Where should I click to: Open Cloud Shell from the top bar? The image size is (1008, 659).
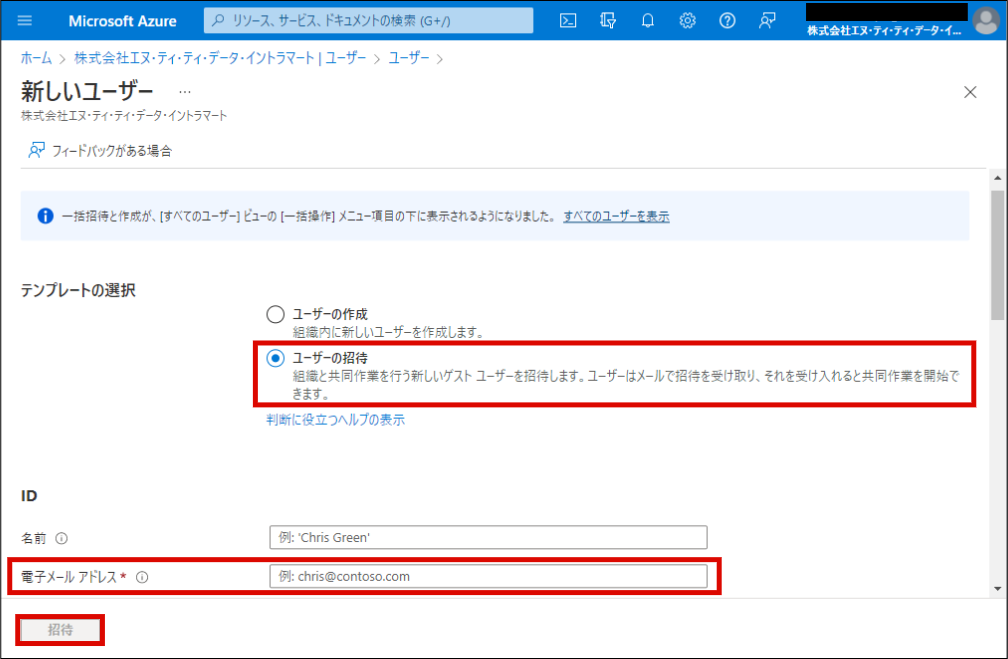point(568,21)
